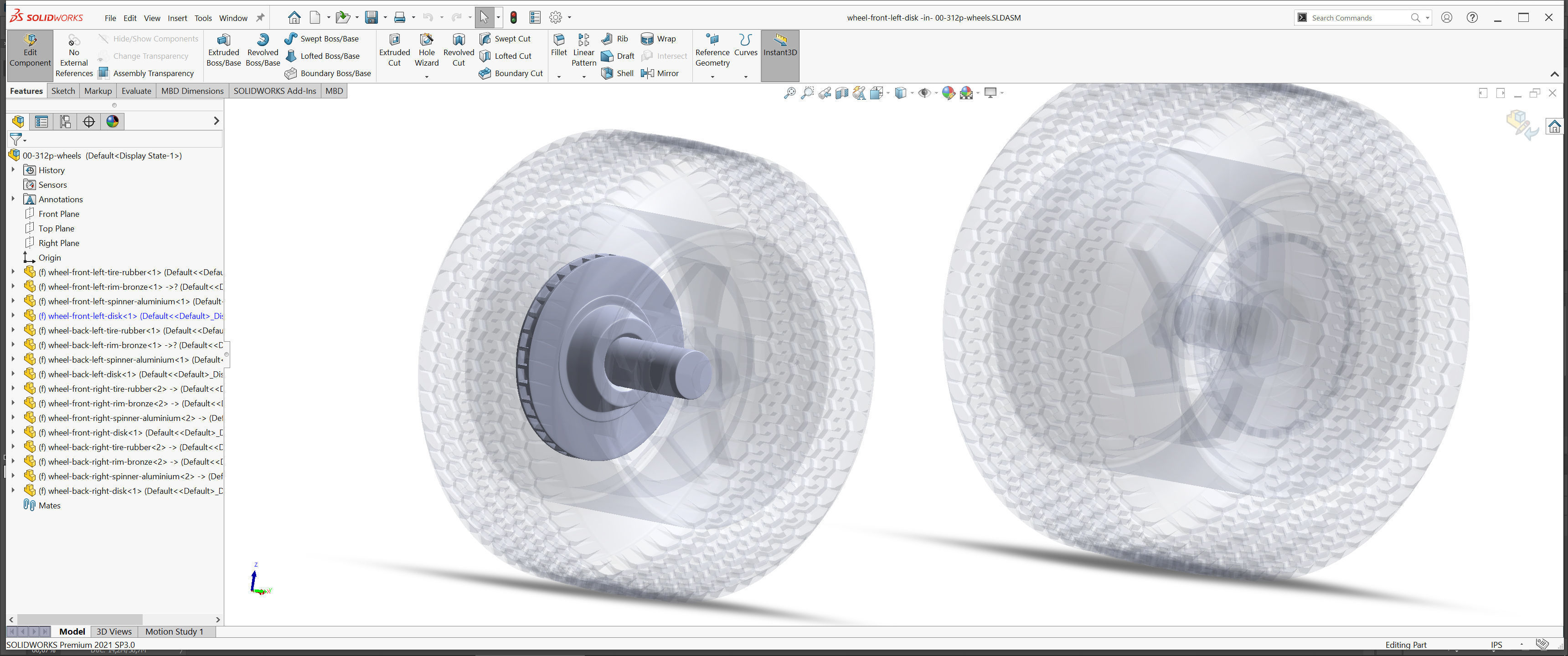Toggle Edit Component mode
1568x656 pixels.
[x=30, y=50]
